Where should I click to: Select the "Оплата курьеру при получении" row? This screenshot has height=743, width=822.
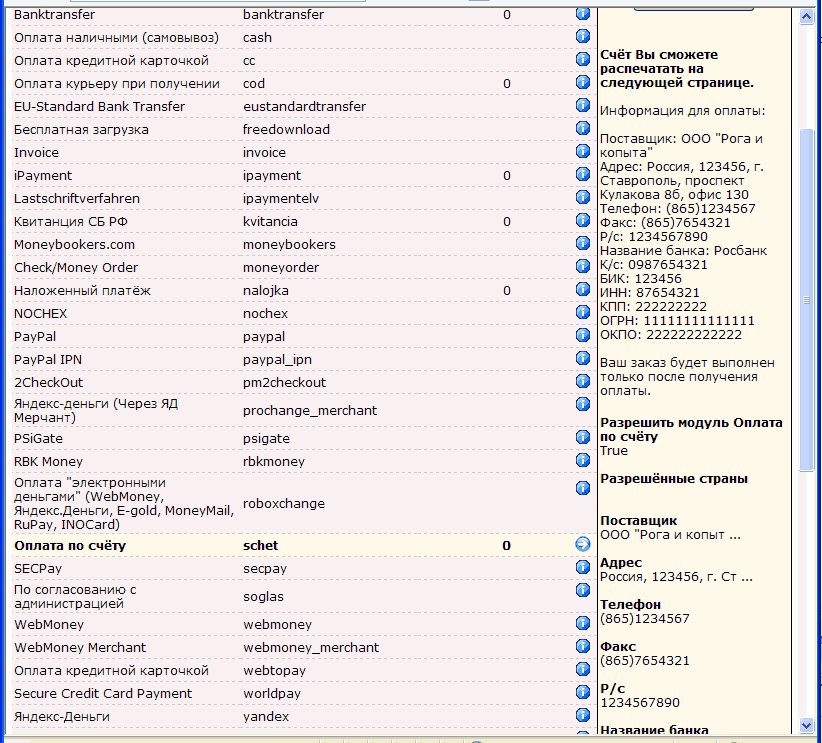[x=304, y=84]
